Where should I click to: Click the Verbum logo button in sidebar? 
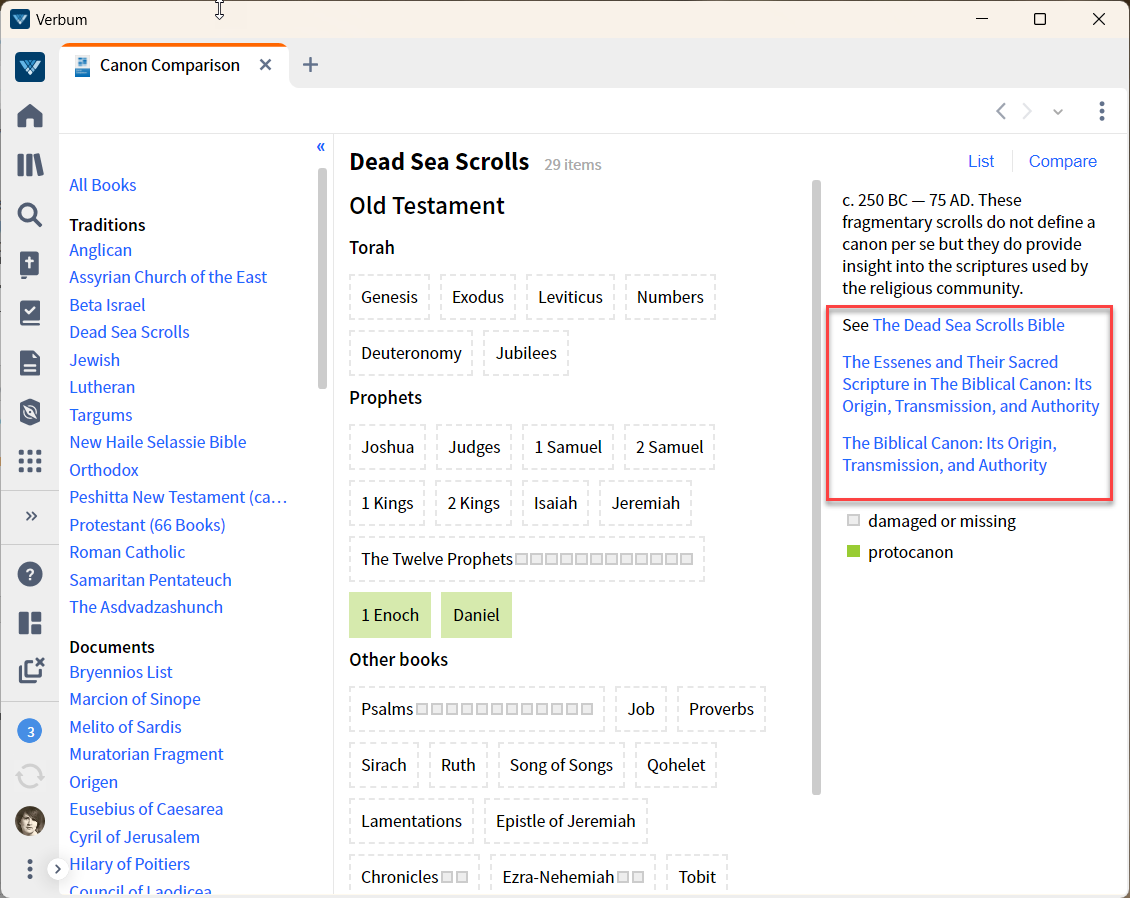click(30, 67)
